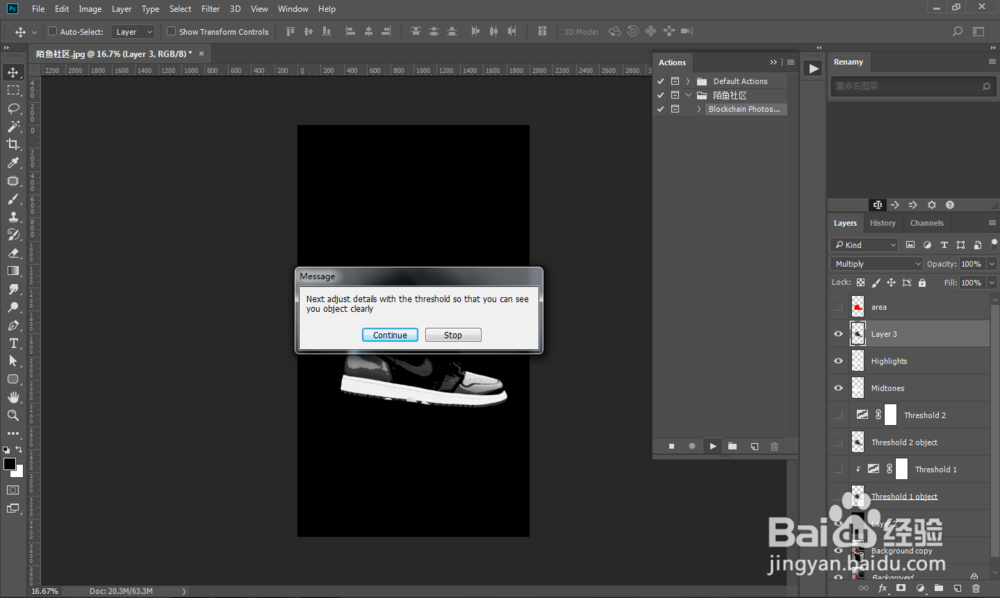1000x598 pixels.
Task: Switch to the Channels tab
Action: click(x=927, y=223)
